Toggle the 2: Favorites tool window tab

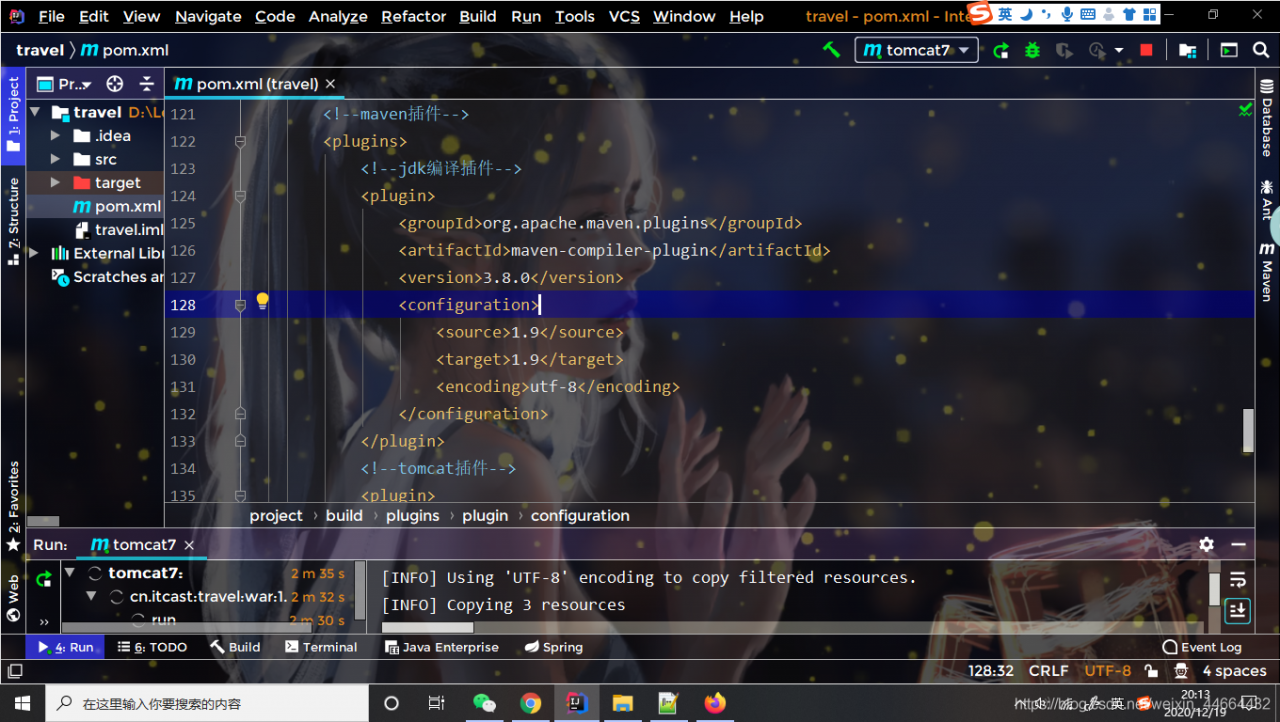[x=13, y=505]
